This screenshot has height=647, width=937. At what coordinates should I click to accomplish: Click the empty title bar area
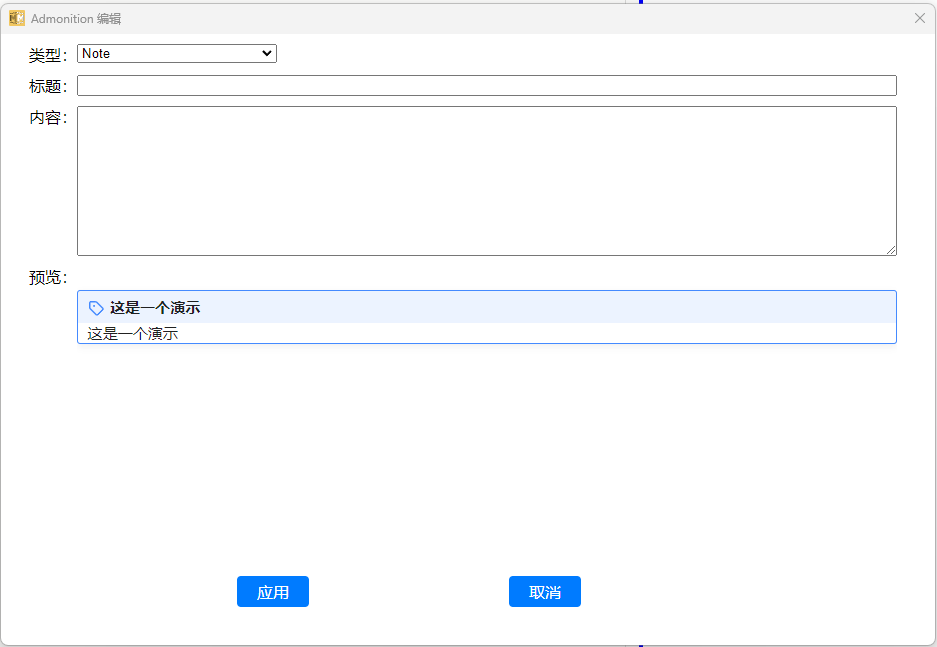point(500,18)
